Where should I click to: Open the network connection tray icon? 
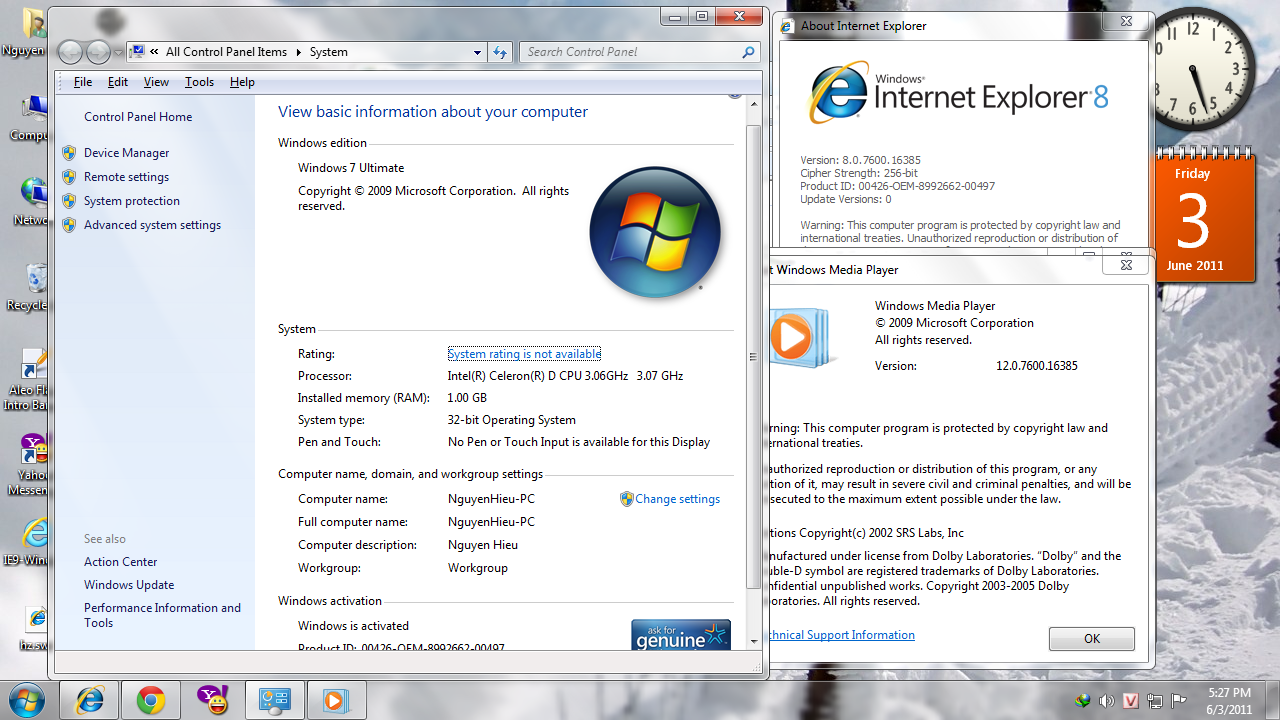tap(1155, 701)
